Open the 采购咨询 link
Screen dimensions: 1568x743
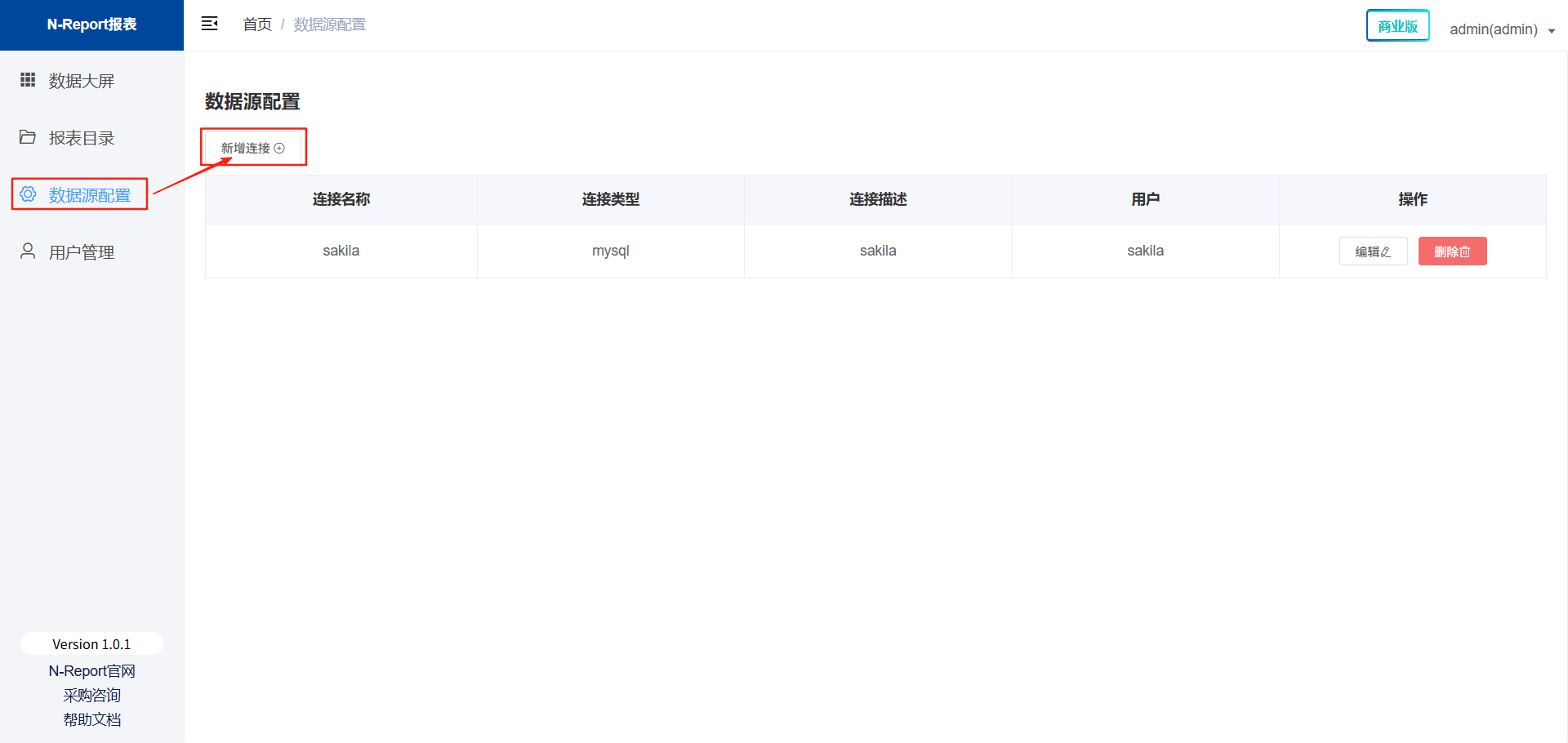(91, 696)
